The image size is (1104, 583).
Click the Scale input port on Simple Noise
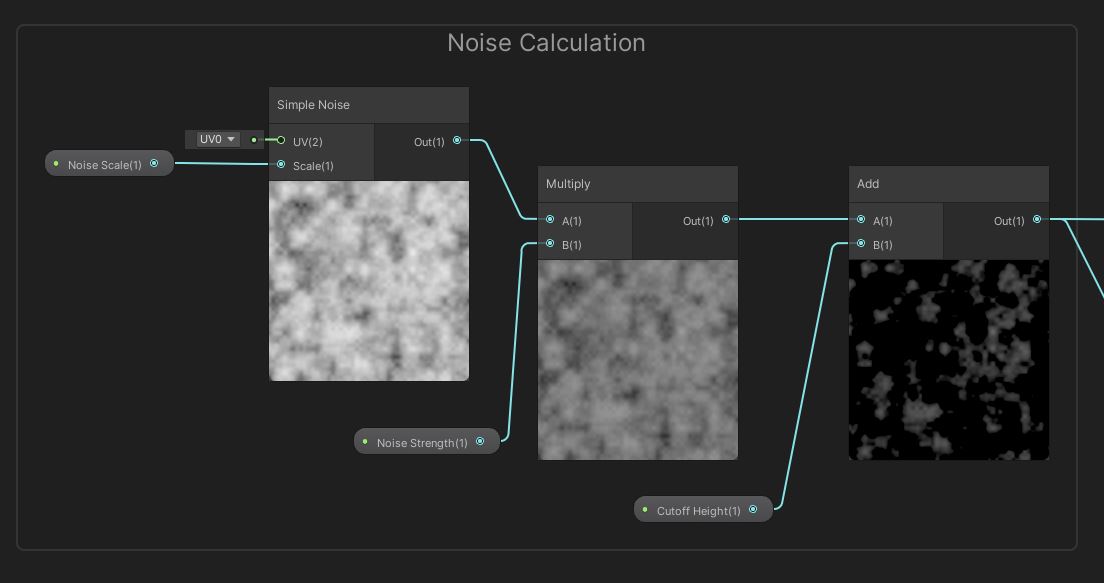(x=281, y=164)
